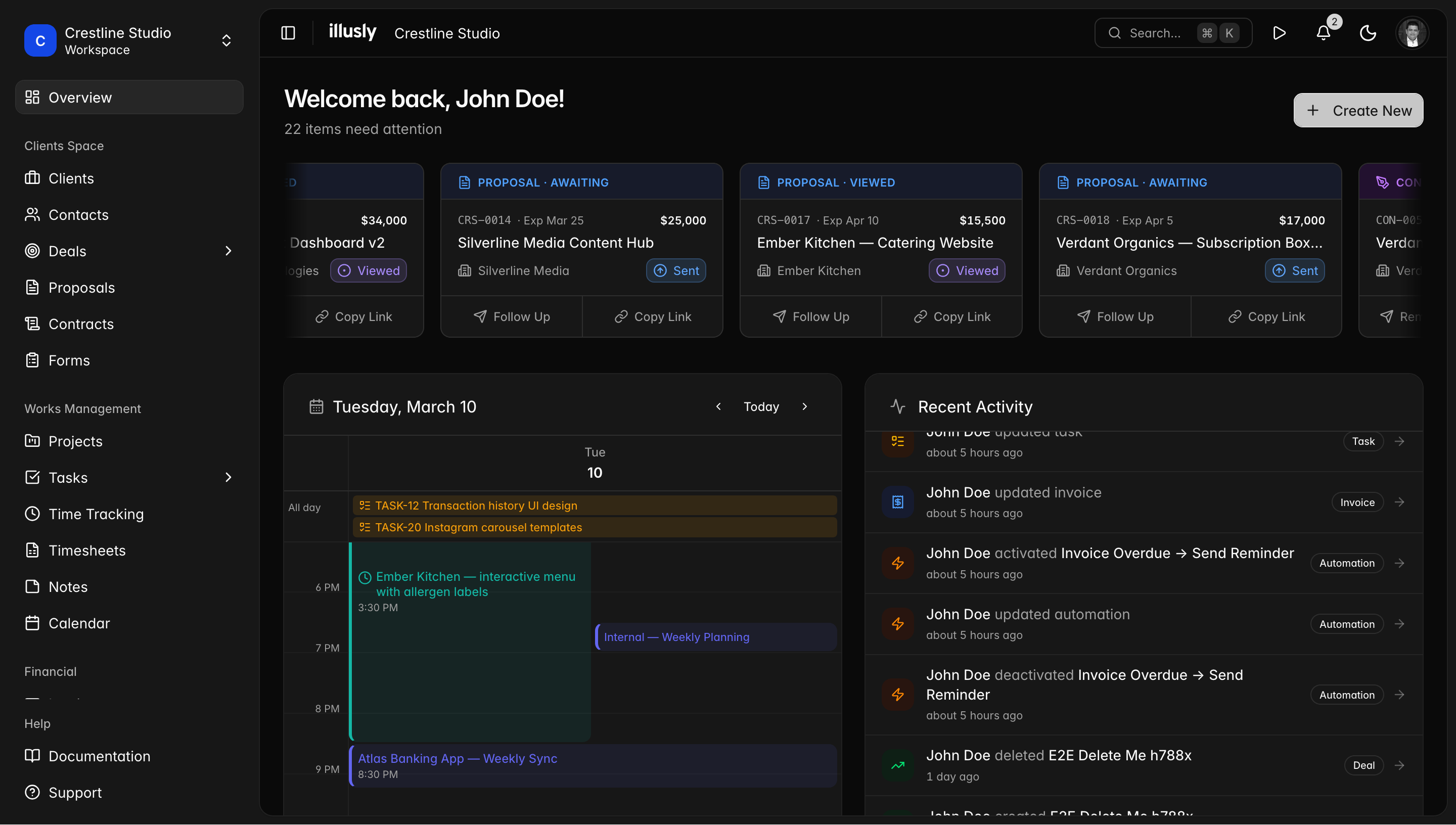The width and height of the screenshot is (1456, 825).
Task: Open Clients in the sidebar
Action: (130, 178)
